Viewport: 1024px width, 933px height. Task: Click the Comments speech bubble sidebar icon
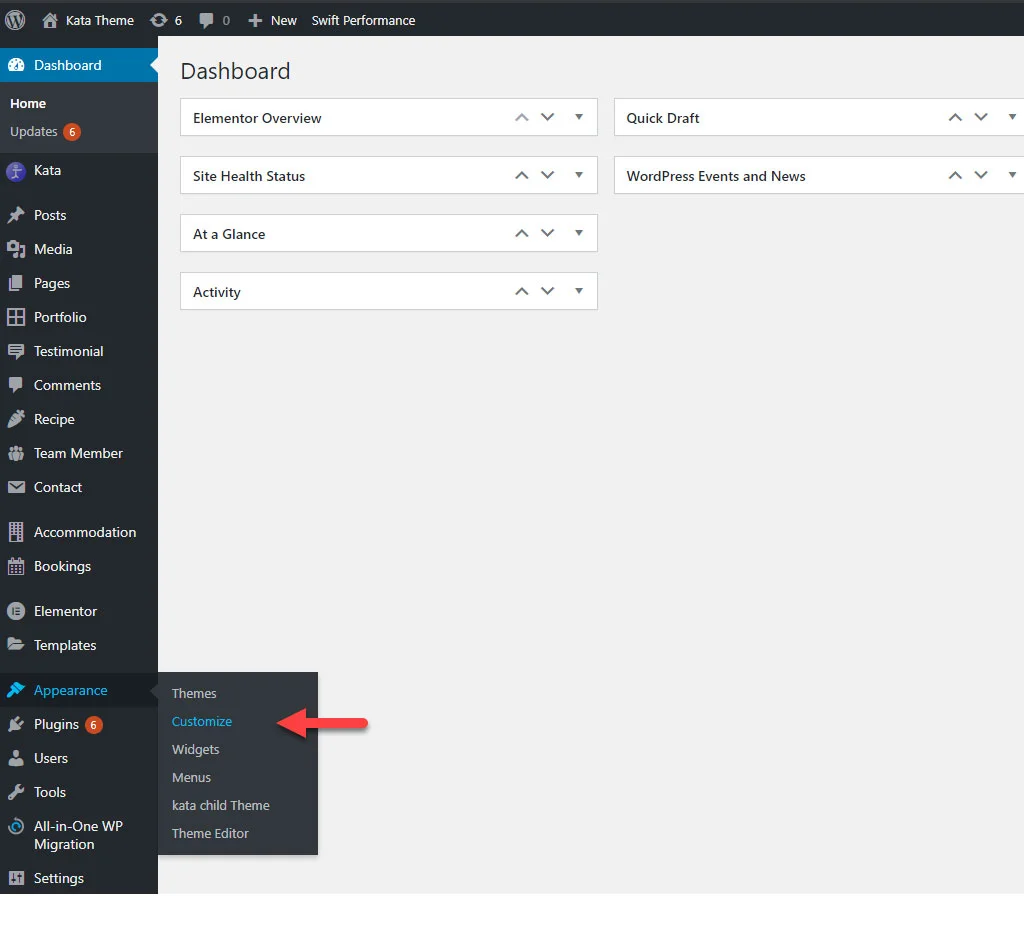16,385
